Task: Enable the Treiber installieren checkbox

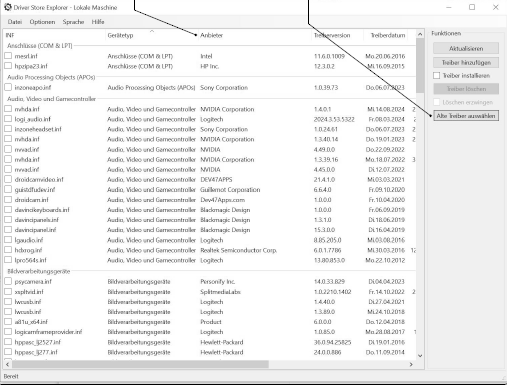Action: (x=437, y=76)
